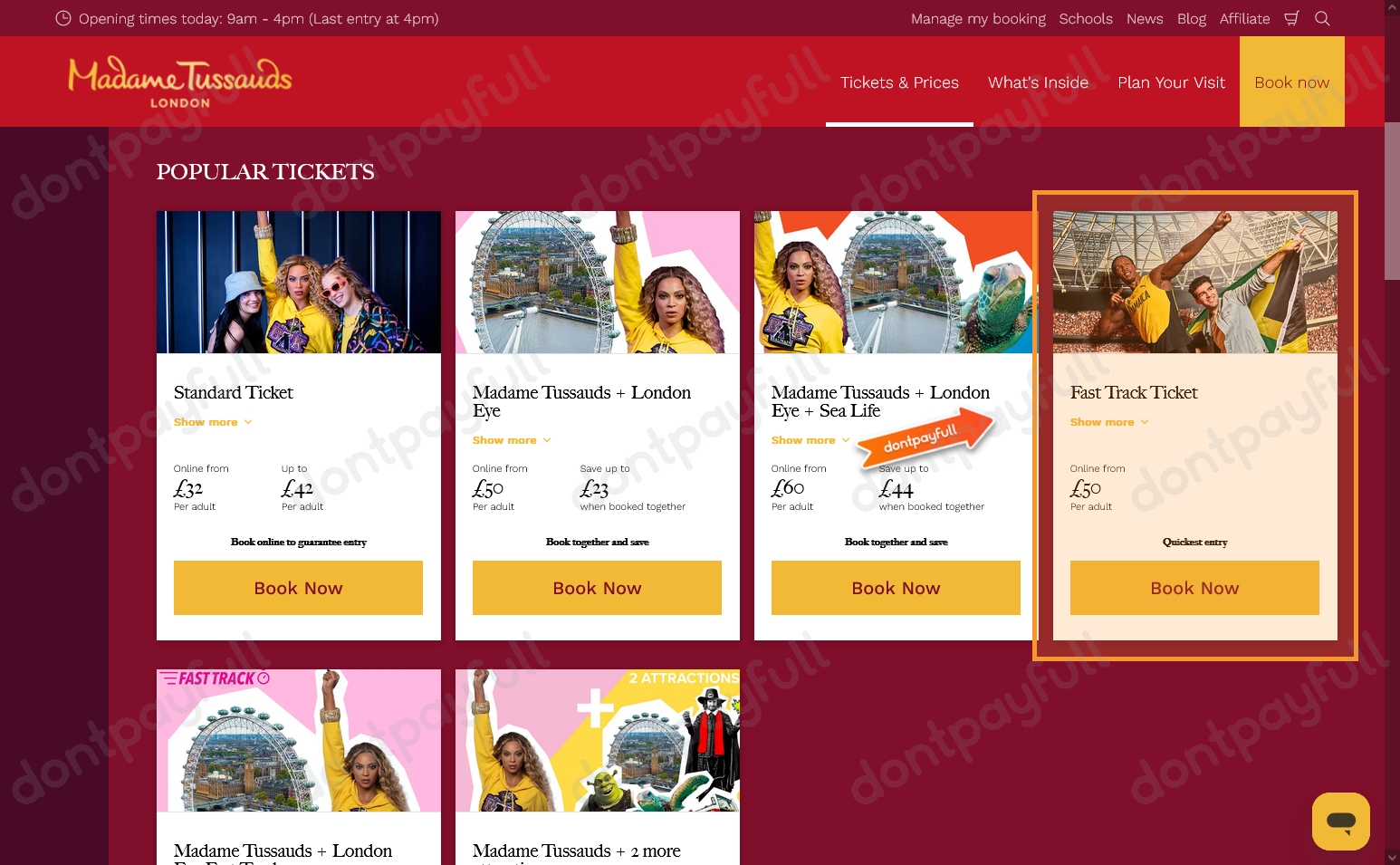Open the What's Inside menu
The image size is (1400, 865).
[x=1038, y=82]
